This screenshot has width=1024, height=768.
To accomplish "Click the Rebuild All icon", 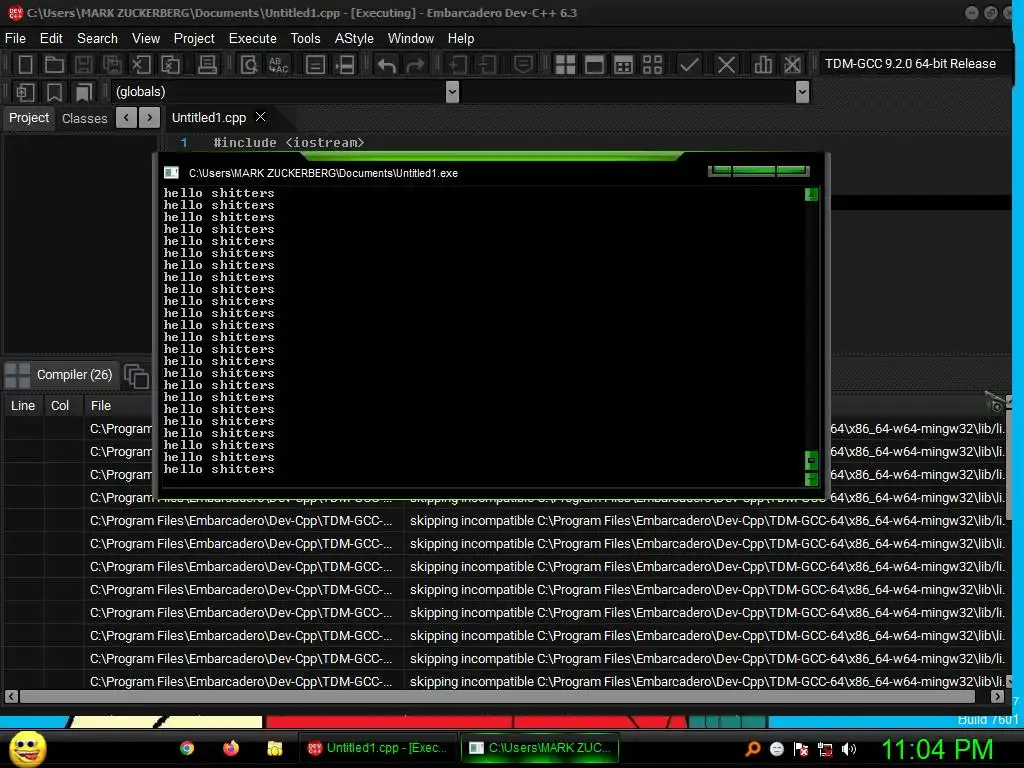I will 652,64.
